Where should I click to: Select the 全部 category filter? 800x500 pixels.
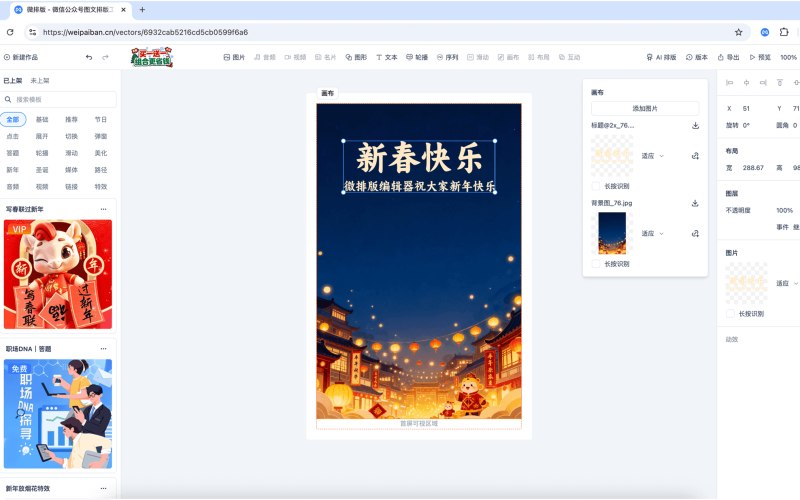tap(13, 119)
